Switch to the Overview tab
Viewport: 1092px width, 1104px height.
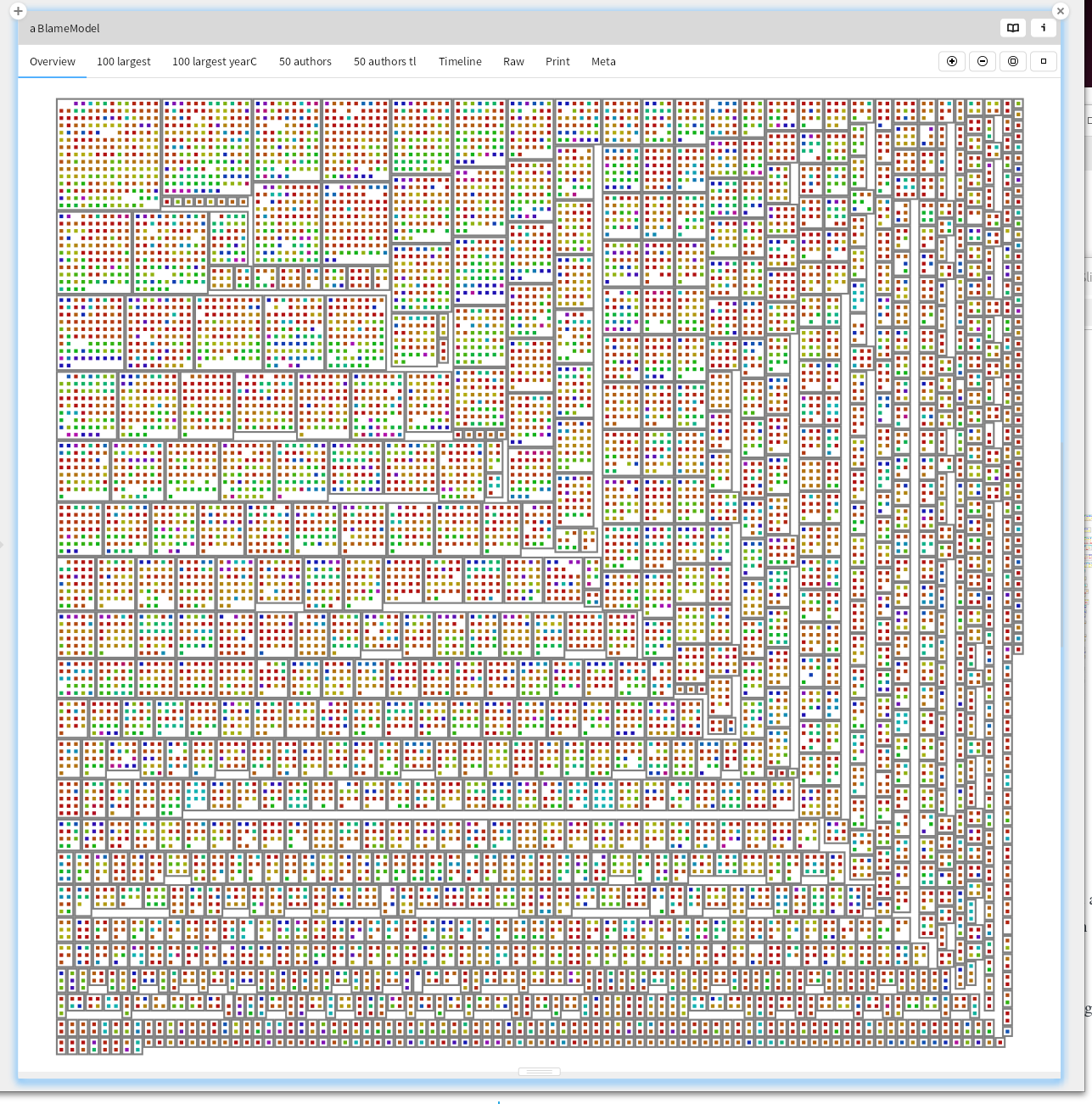[x=53, y=62]
